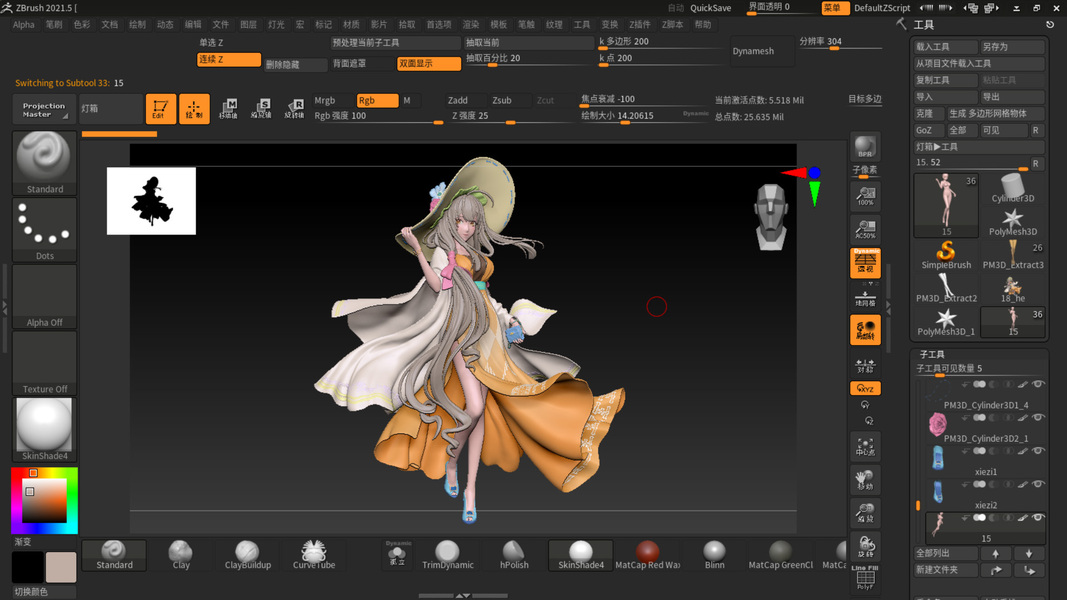Screen dimensions: 1067x600
Task: Activate the Edit mode button
Action: [161, 109]
